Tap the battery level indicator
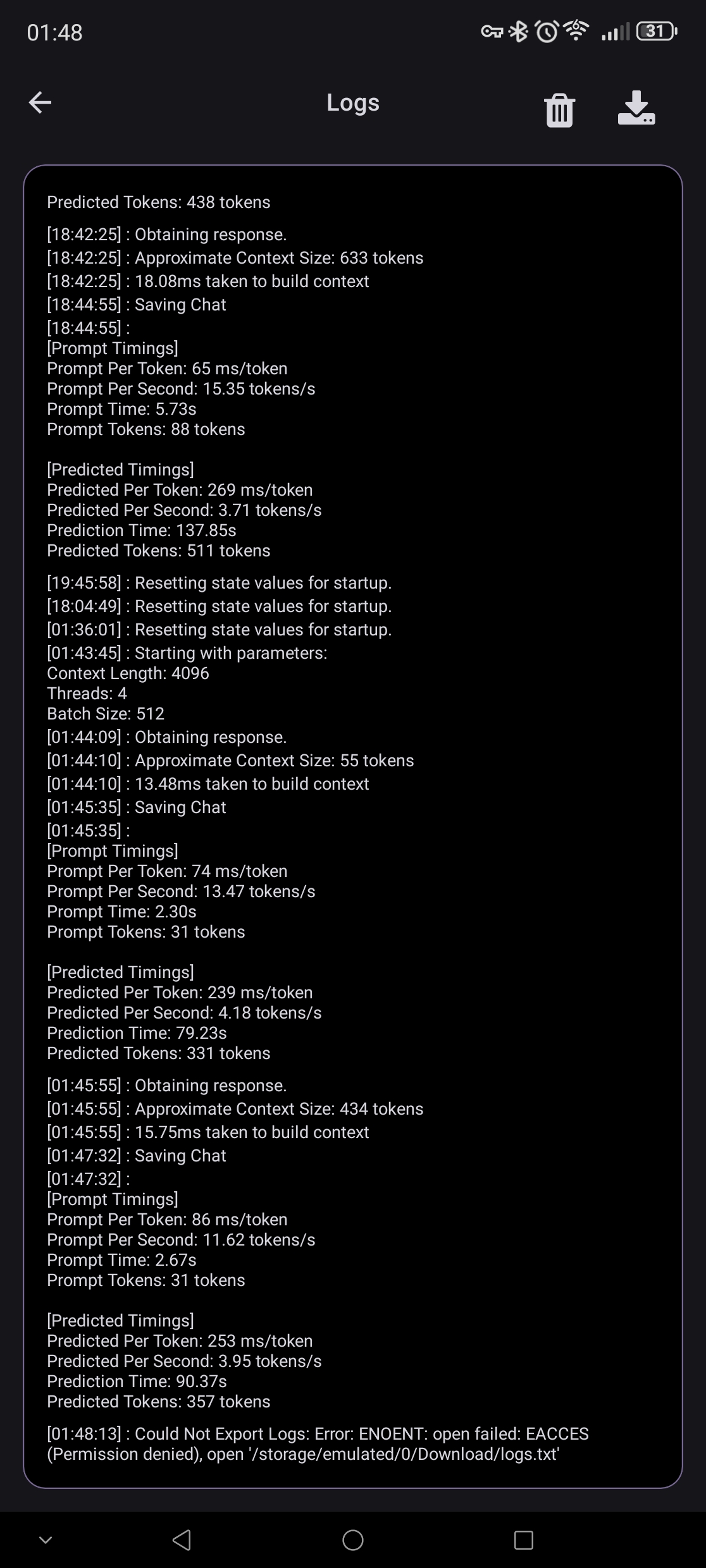Screen dimensions: 706x1568 pos(657,31)
